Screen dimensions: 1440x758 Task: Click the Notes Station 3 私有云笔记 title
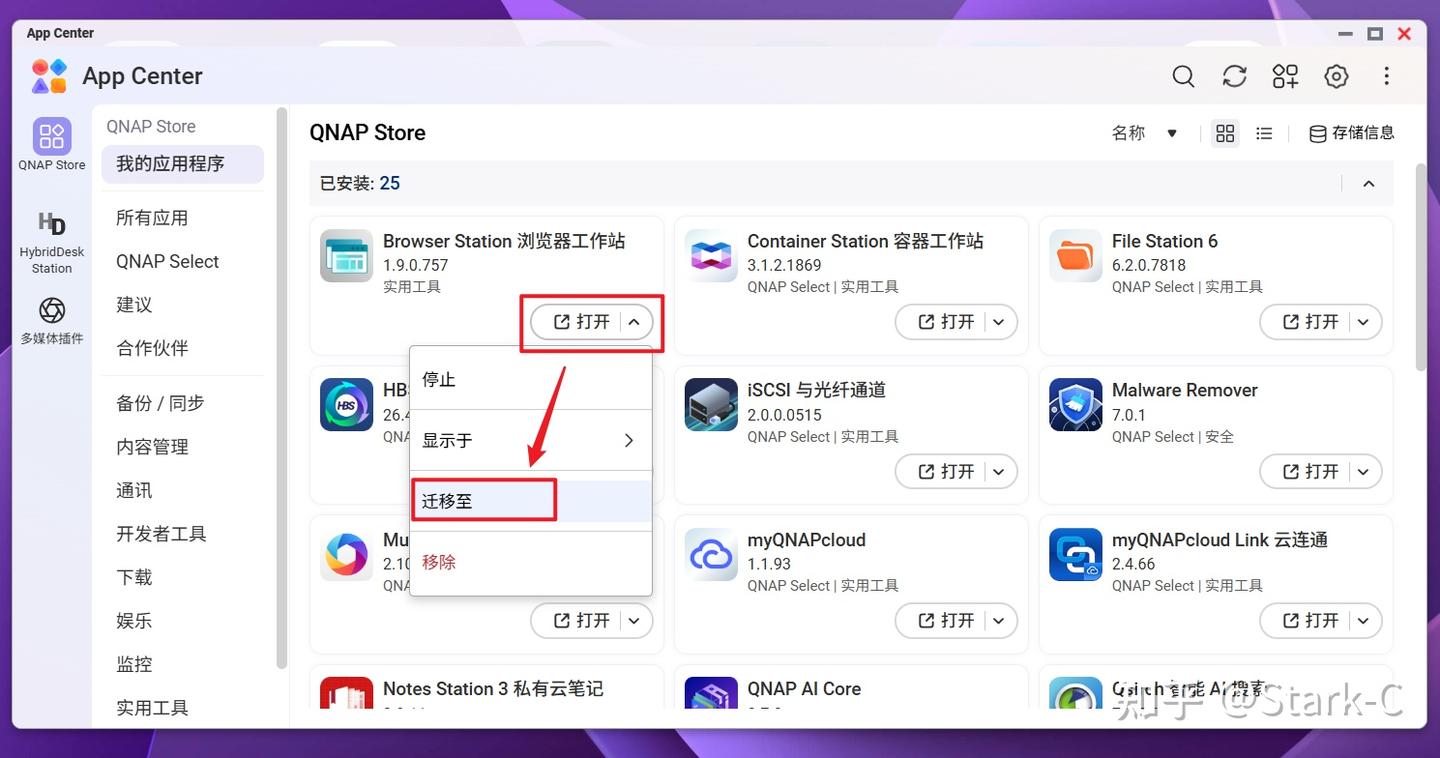(493, 689)
